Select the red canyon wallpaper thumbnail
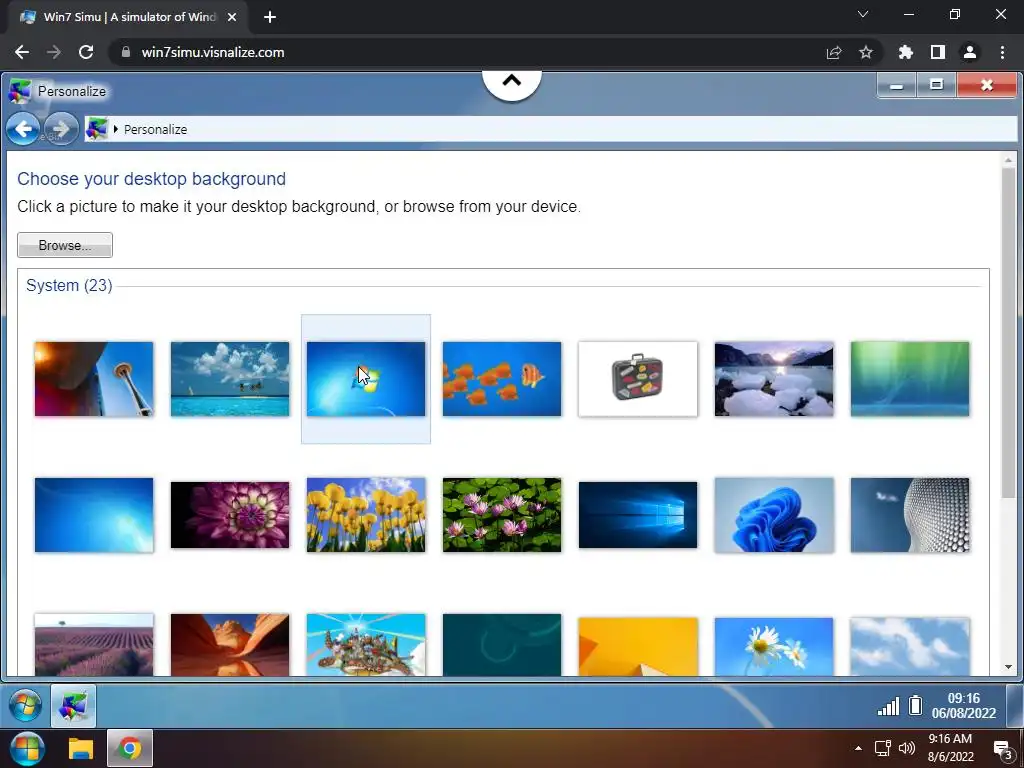 coord(230,645)
